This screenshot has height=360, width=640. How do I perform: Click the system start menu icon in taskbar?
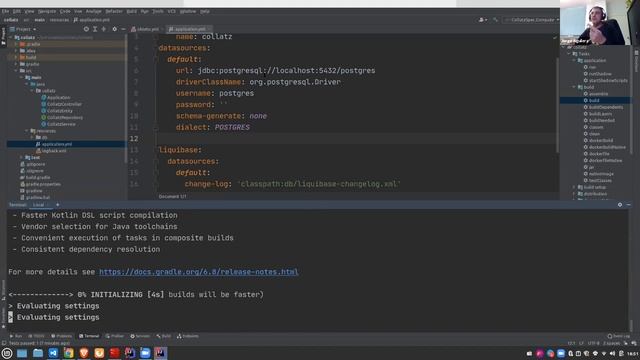pos(7,353)
